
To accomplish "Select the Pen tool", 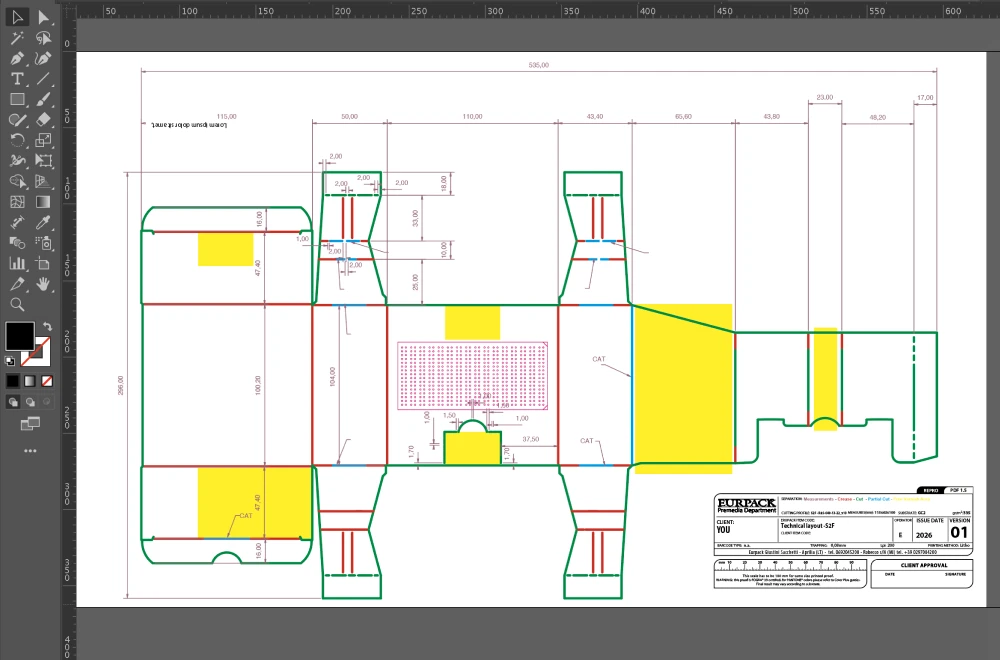I will coord(17,59).
